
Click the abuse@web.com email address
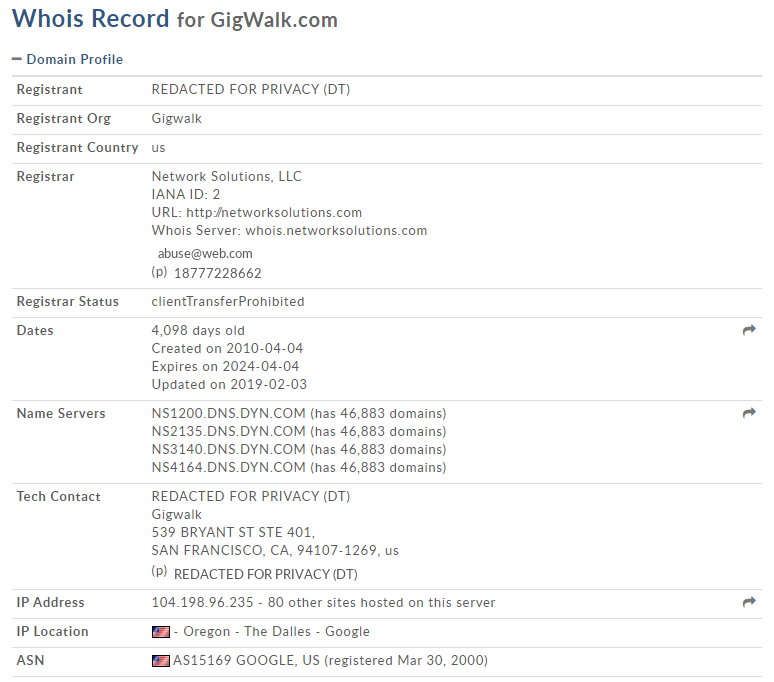click(x=205, y=254)
